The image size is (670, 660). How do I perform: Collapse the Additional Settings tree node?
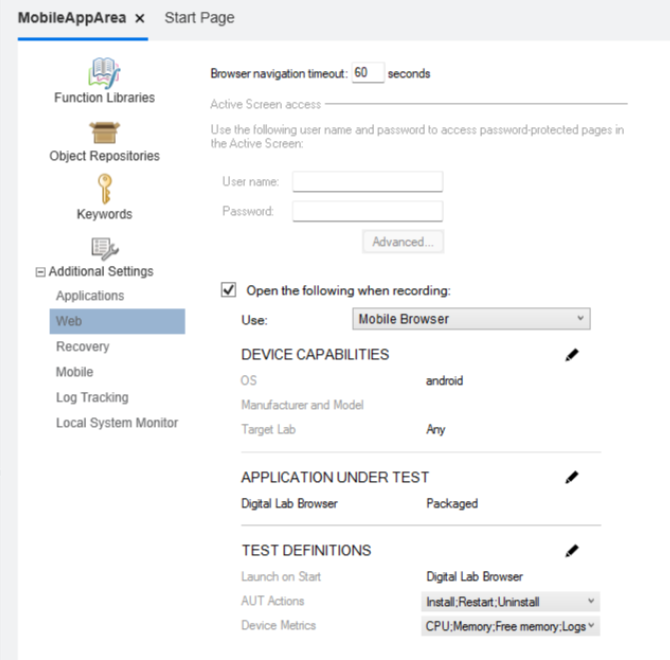tap(40, 272)
